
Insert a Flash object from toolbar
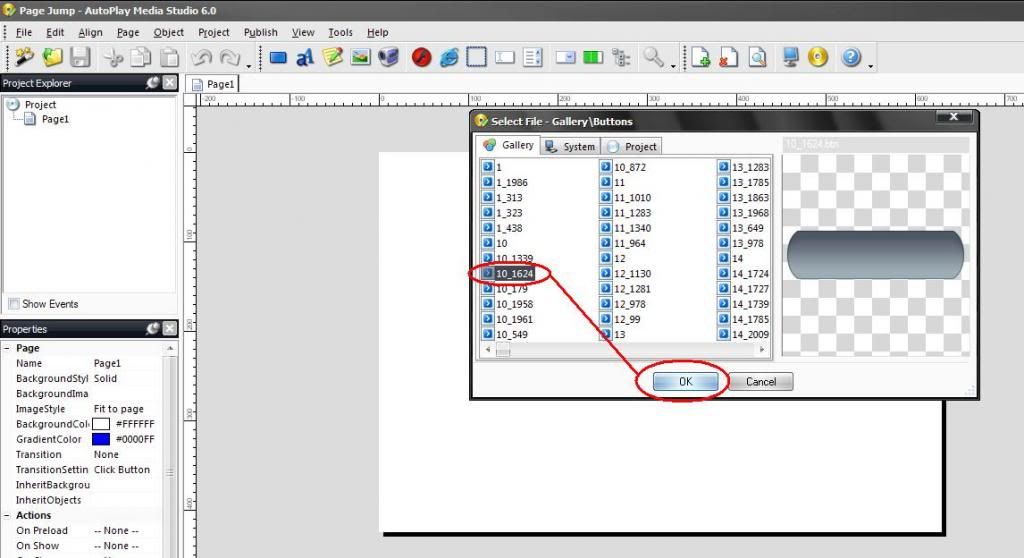421,58
